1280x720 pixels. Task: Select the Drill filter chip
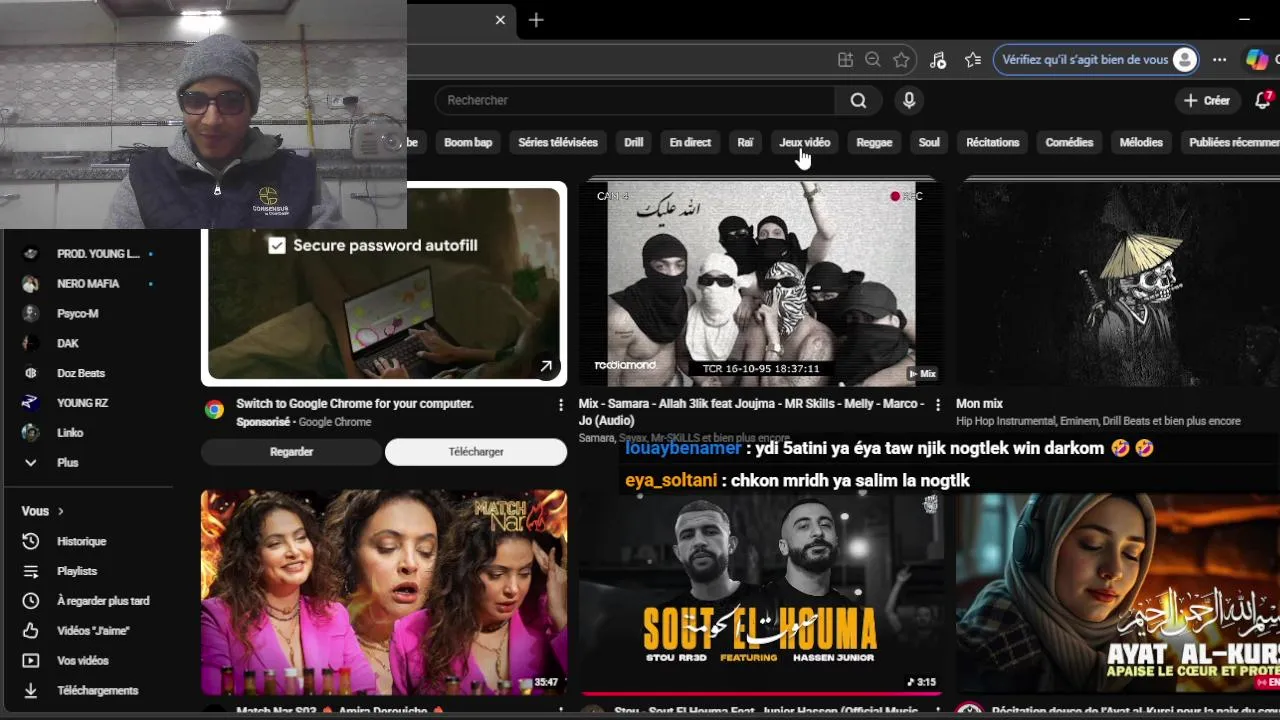(x=634, y=142)
